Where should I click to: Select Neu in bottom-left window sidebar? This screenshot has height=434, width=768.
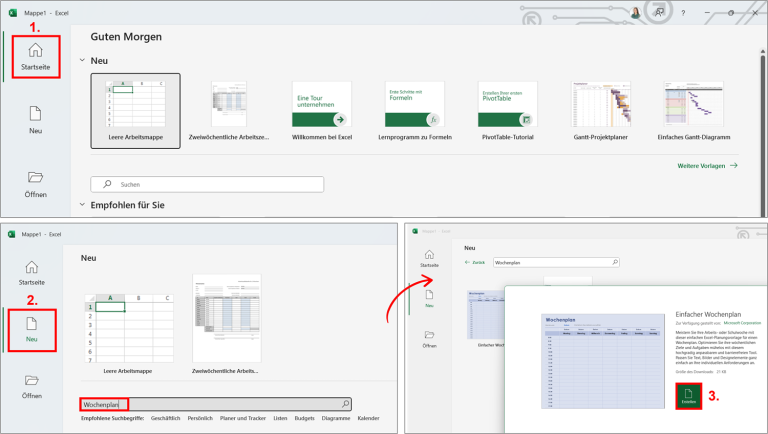31,330
